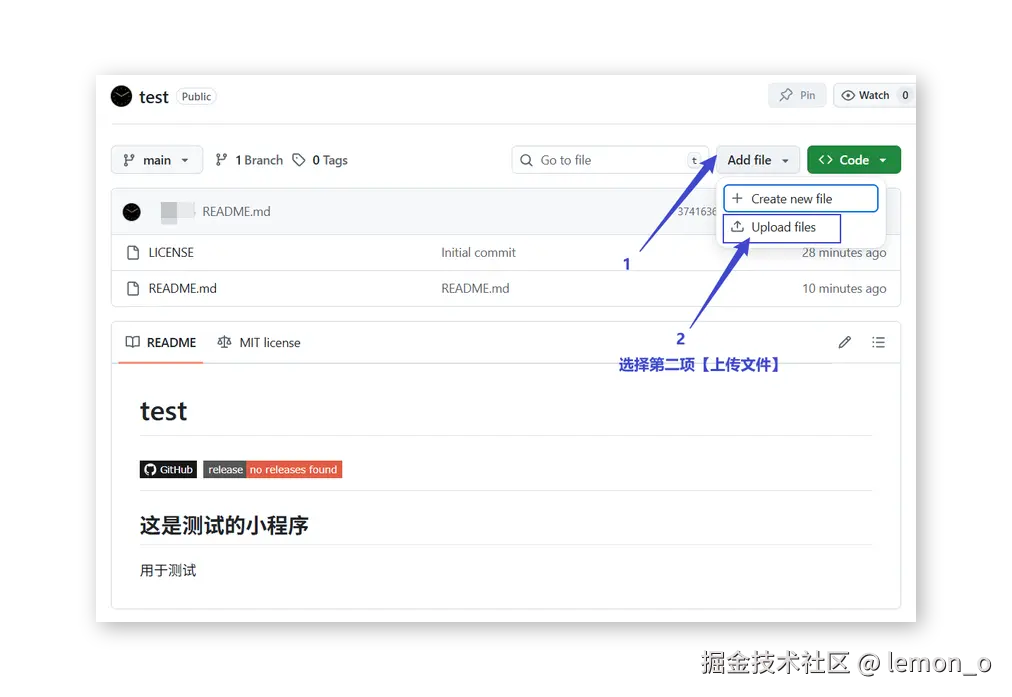This screenshot has height=697, width=1012.
Task: Select Upload files from the menu
Action: pyautogui.click(x=781, y=227)
